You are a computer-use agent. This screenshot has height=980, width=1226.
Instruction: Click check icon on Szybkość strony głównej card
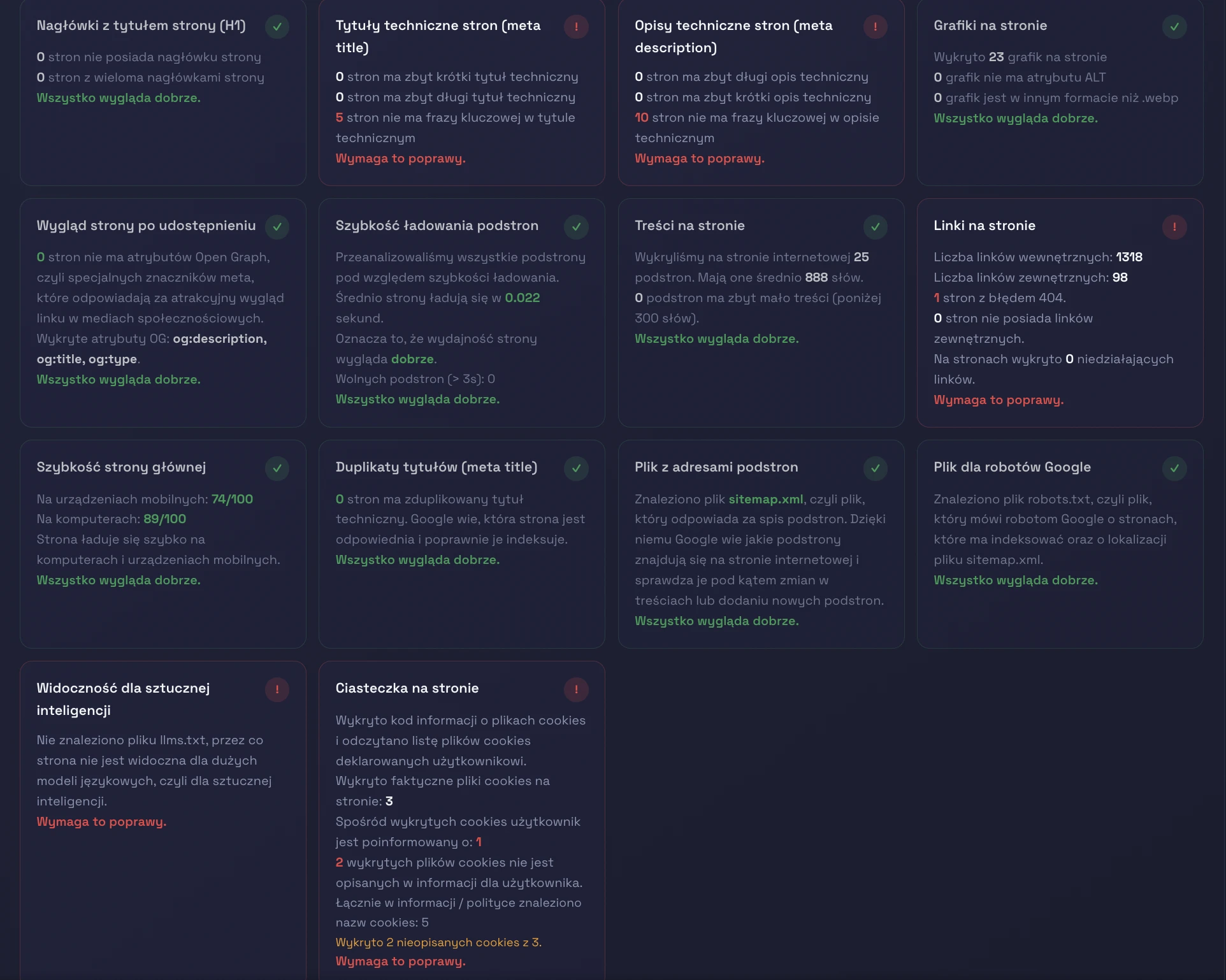point(277,468)
